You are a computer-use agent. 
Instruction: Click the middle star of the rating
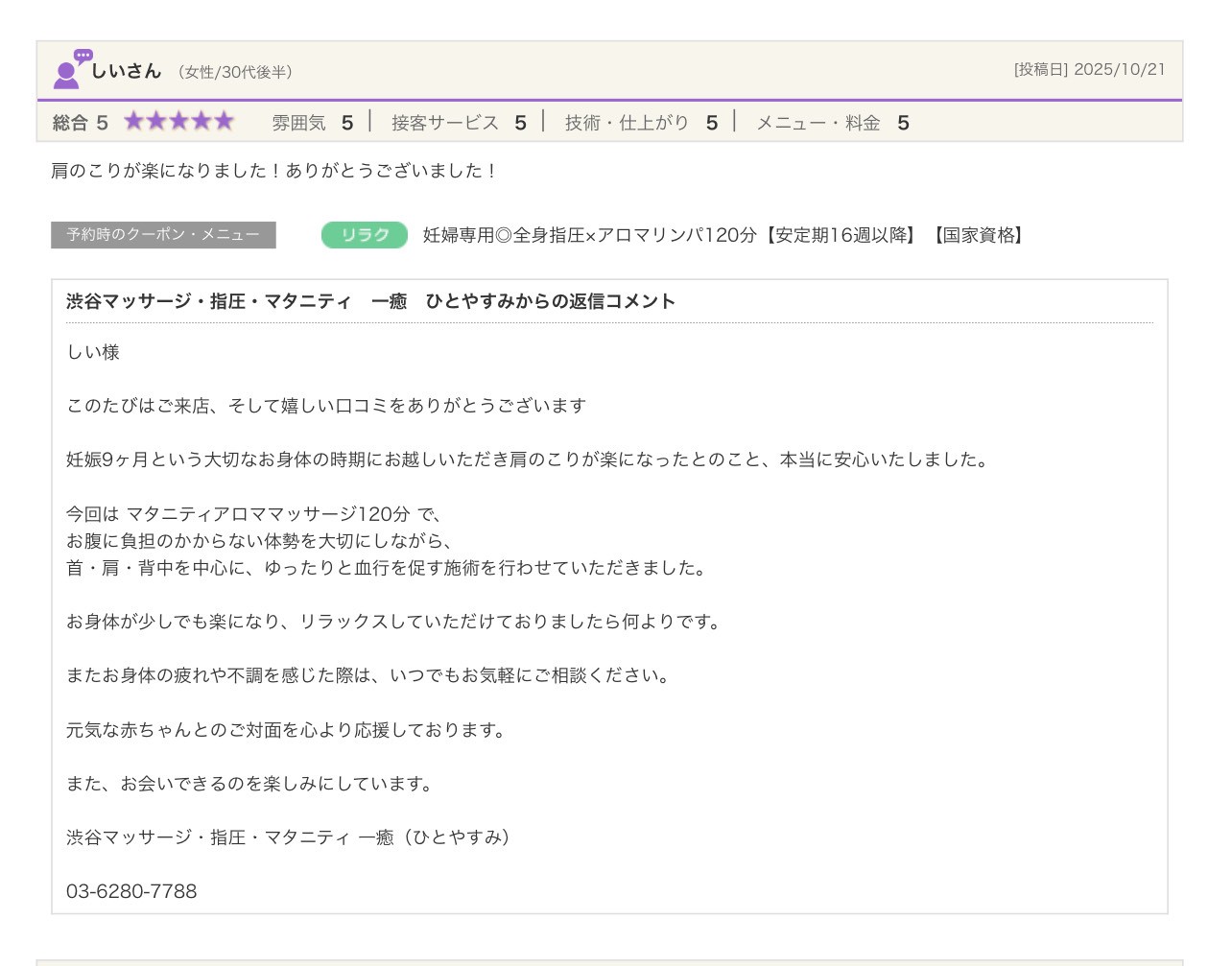(x=179, y=121)
